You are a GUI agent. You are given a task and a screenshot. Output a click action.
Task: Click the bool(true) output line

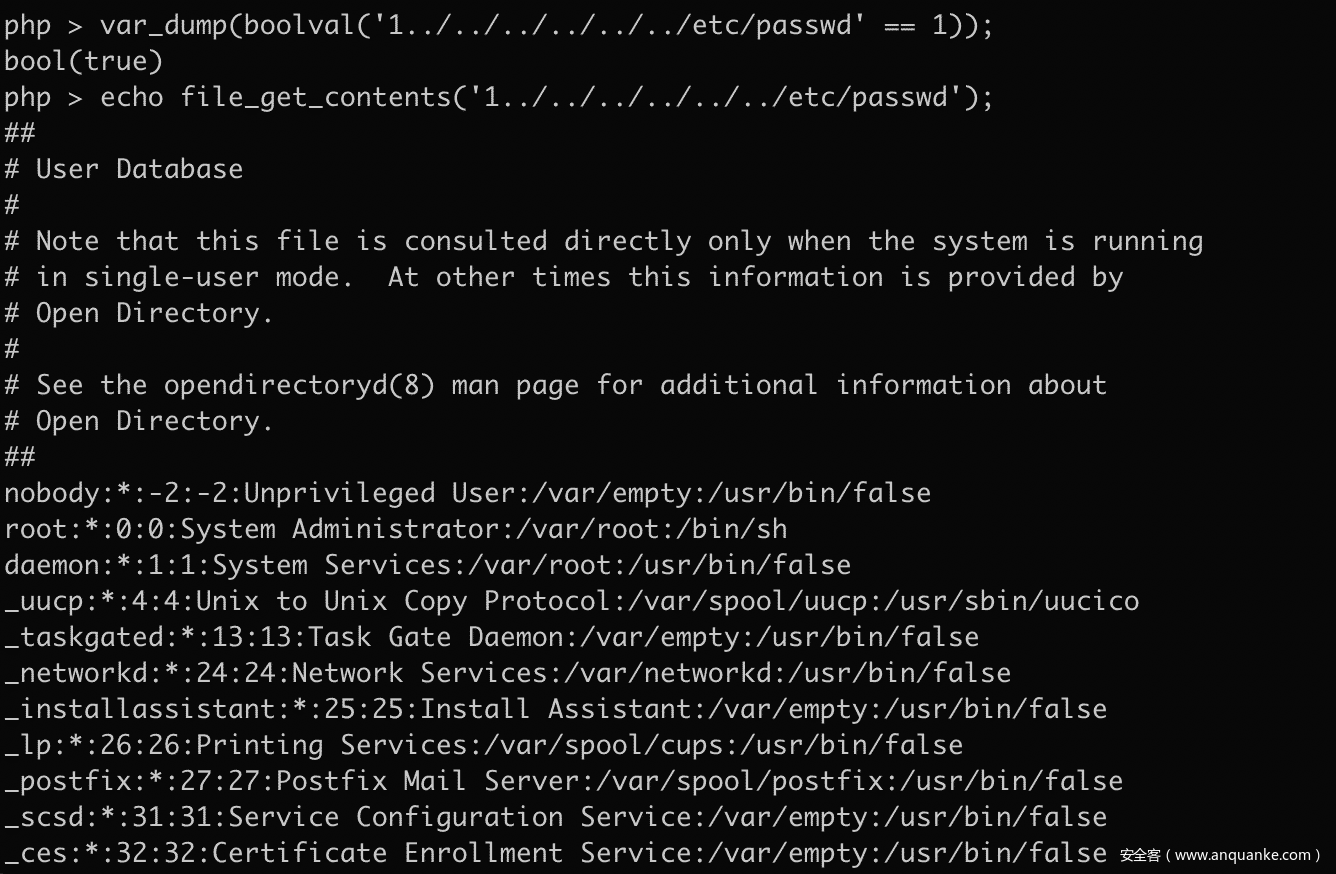click(x=83, y=61)
